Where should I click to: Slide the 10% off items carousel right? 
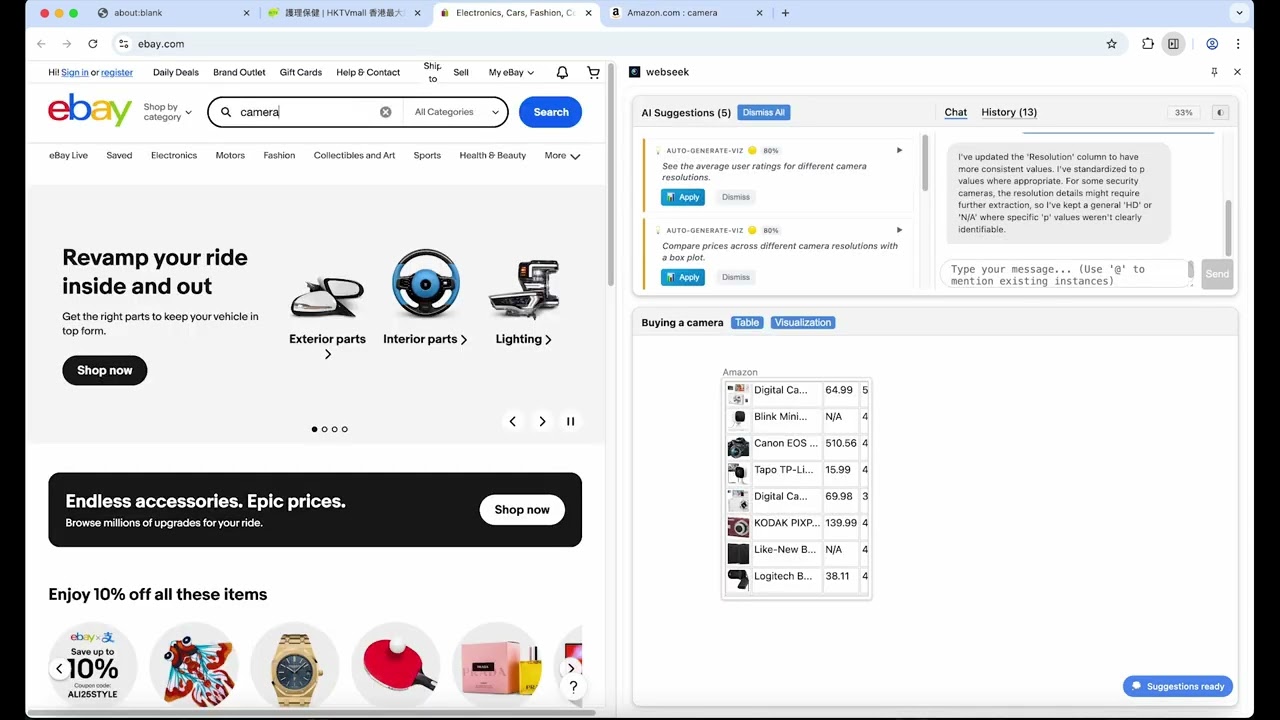coord(571,668)
